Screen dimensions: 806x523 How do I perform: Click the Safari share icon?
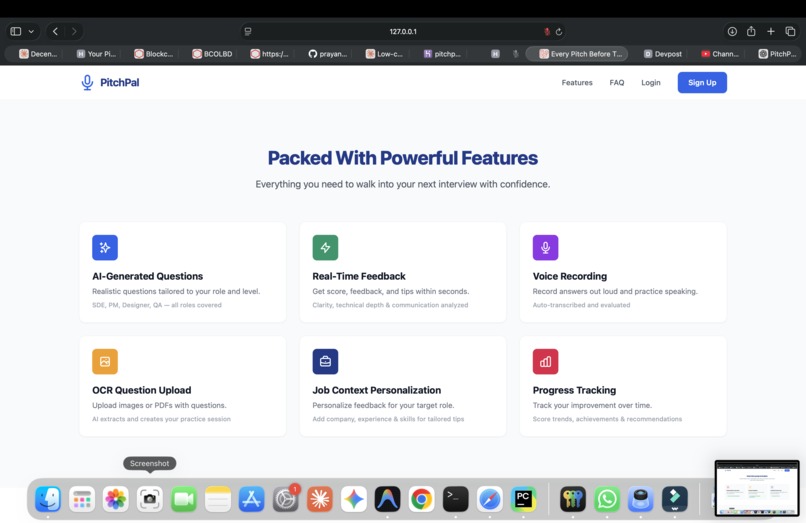point(751,31)
